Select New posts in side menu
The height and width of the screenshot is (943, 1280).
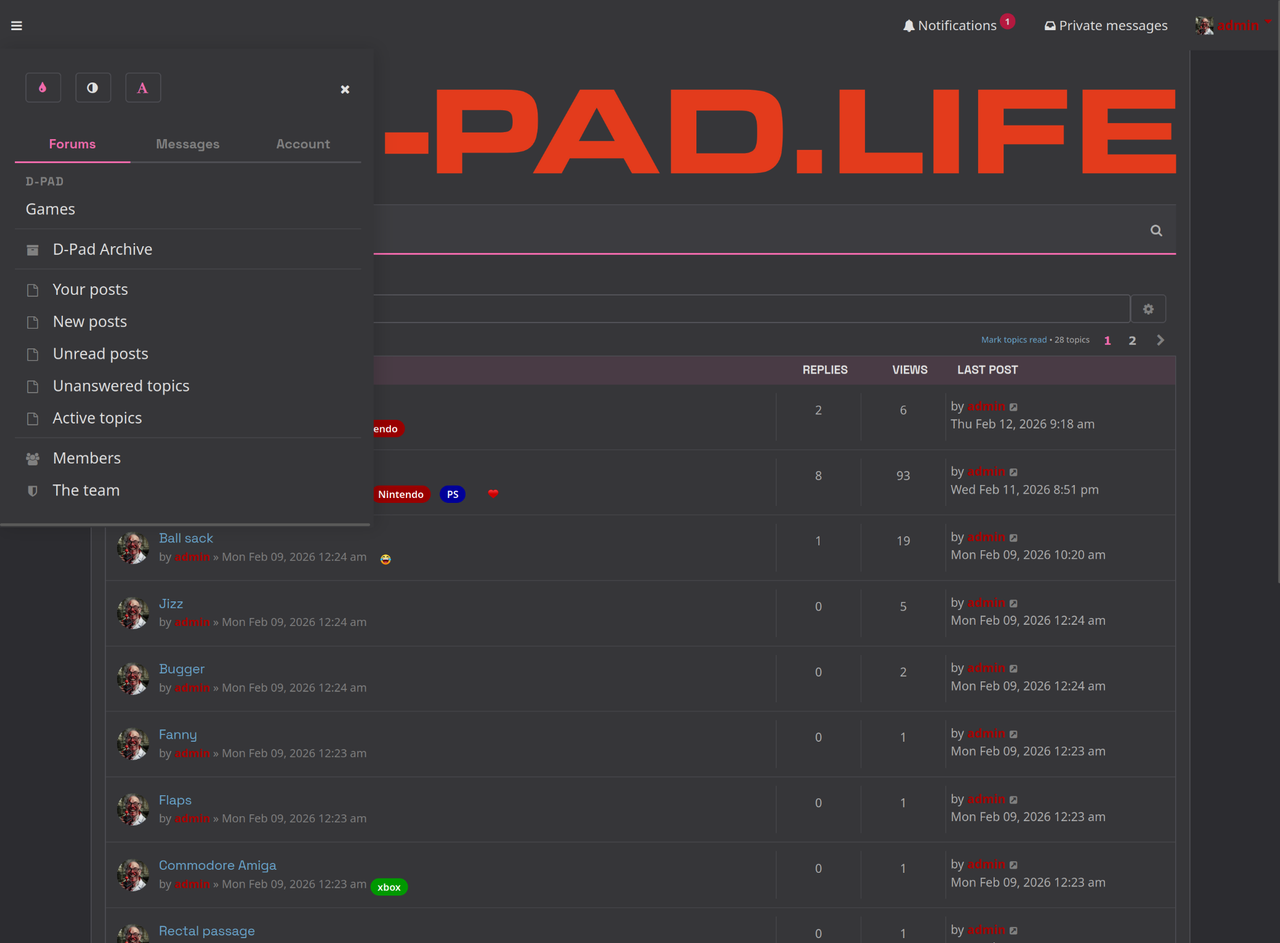(90, 321)
